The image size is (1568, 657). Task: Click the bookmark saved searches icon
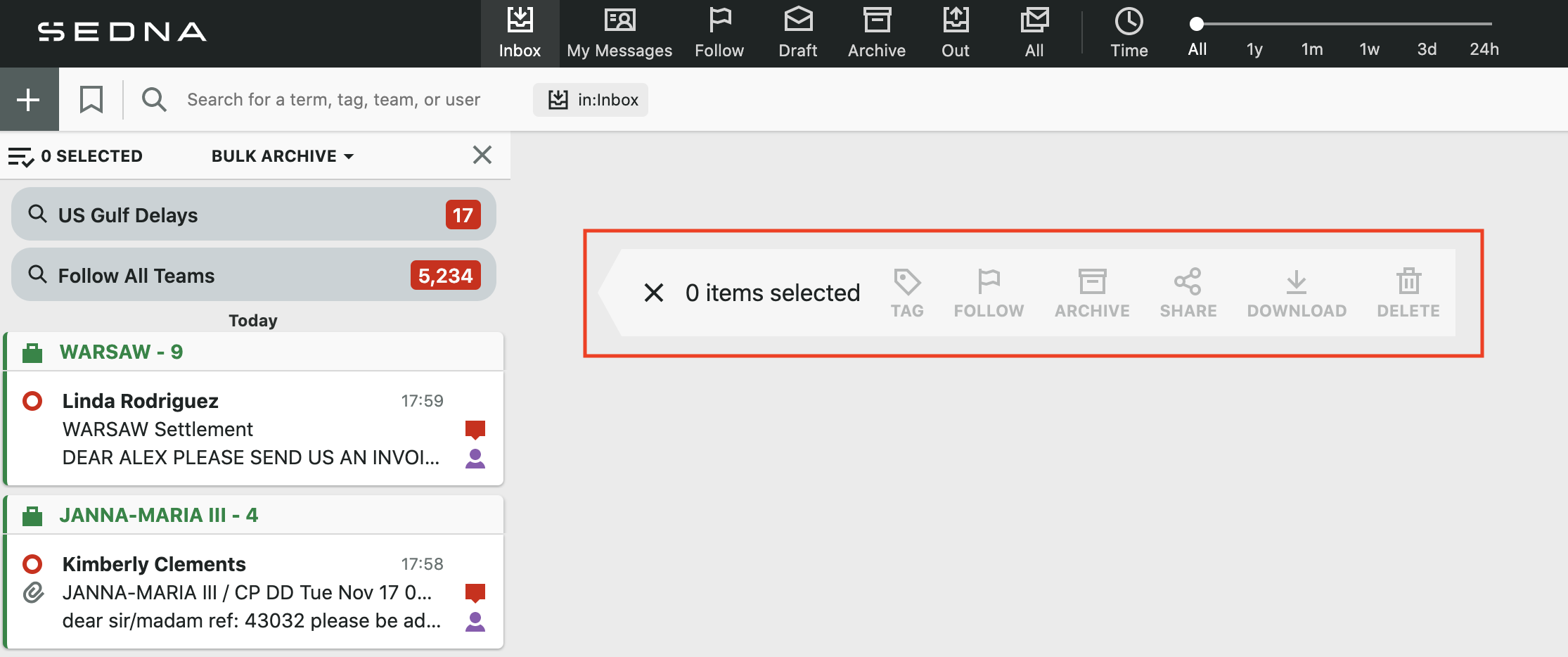tap(91, 100)
